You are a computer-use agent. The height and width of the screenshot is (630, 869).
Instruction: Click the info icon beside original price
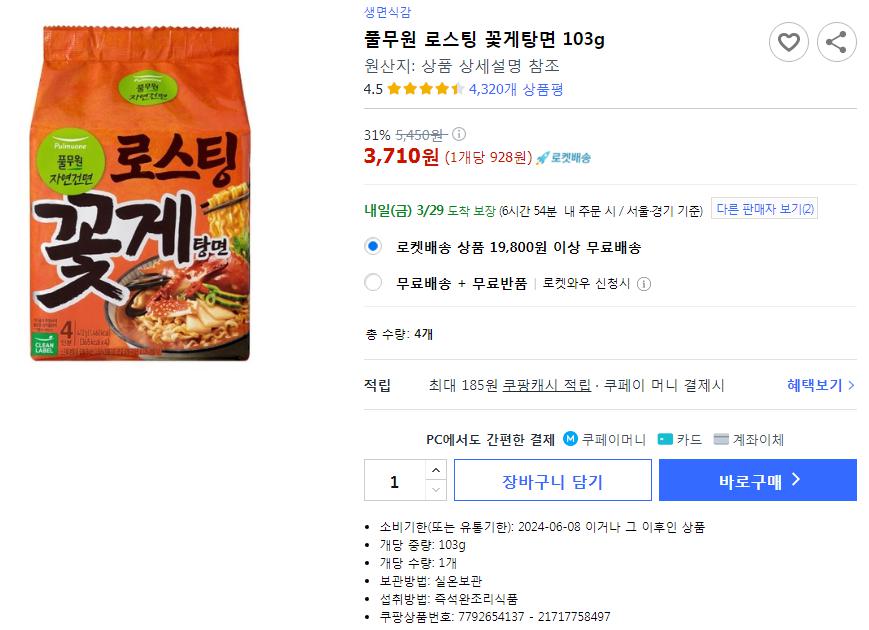coord(459,134)
